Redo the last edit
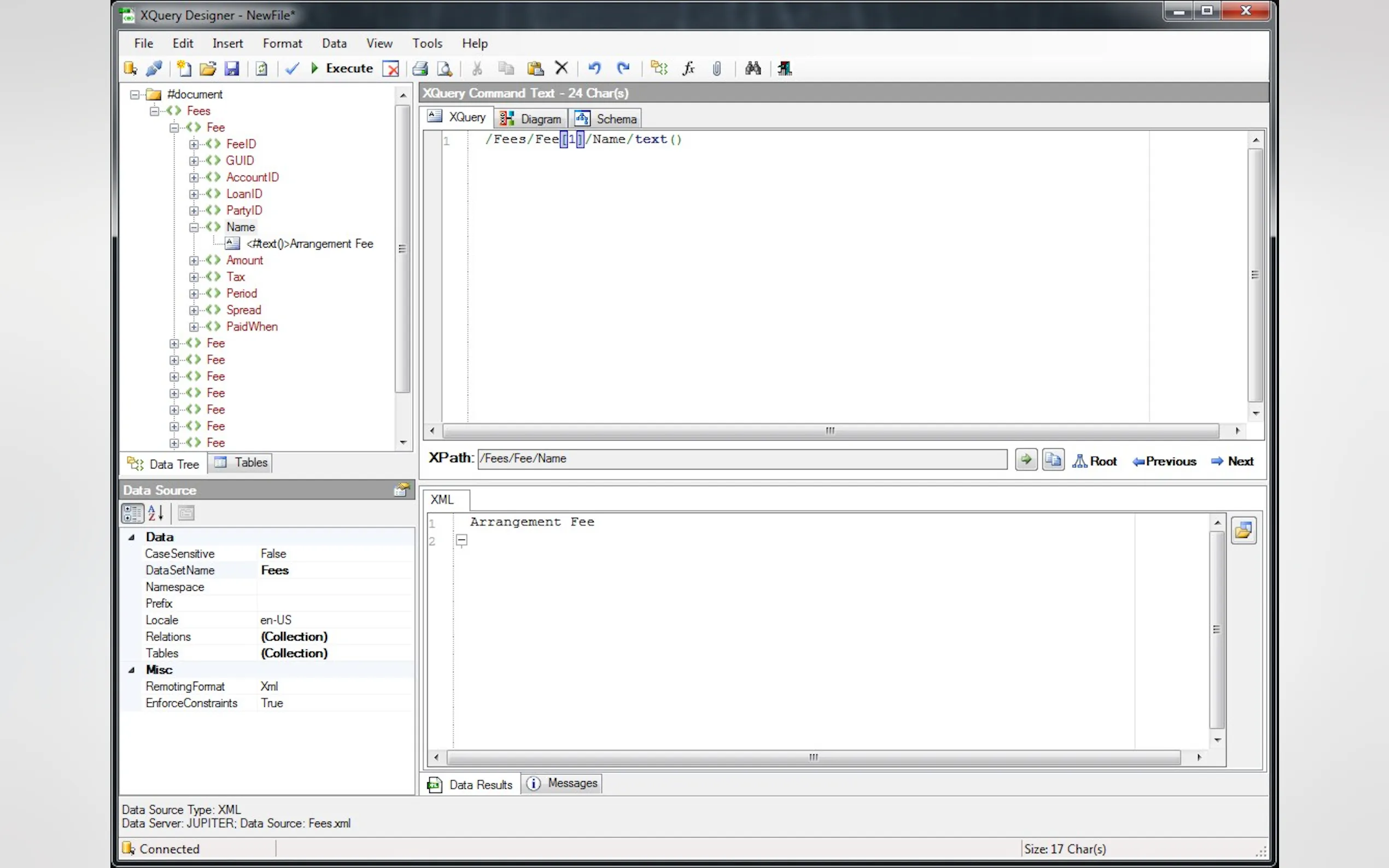 pos(623,68)
